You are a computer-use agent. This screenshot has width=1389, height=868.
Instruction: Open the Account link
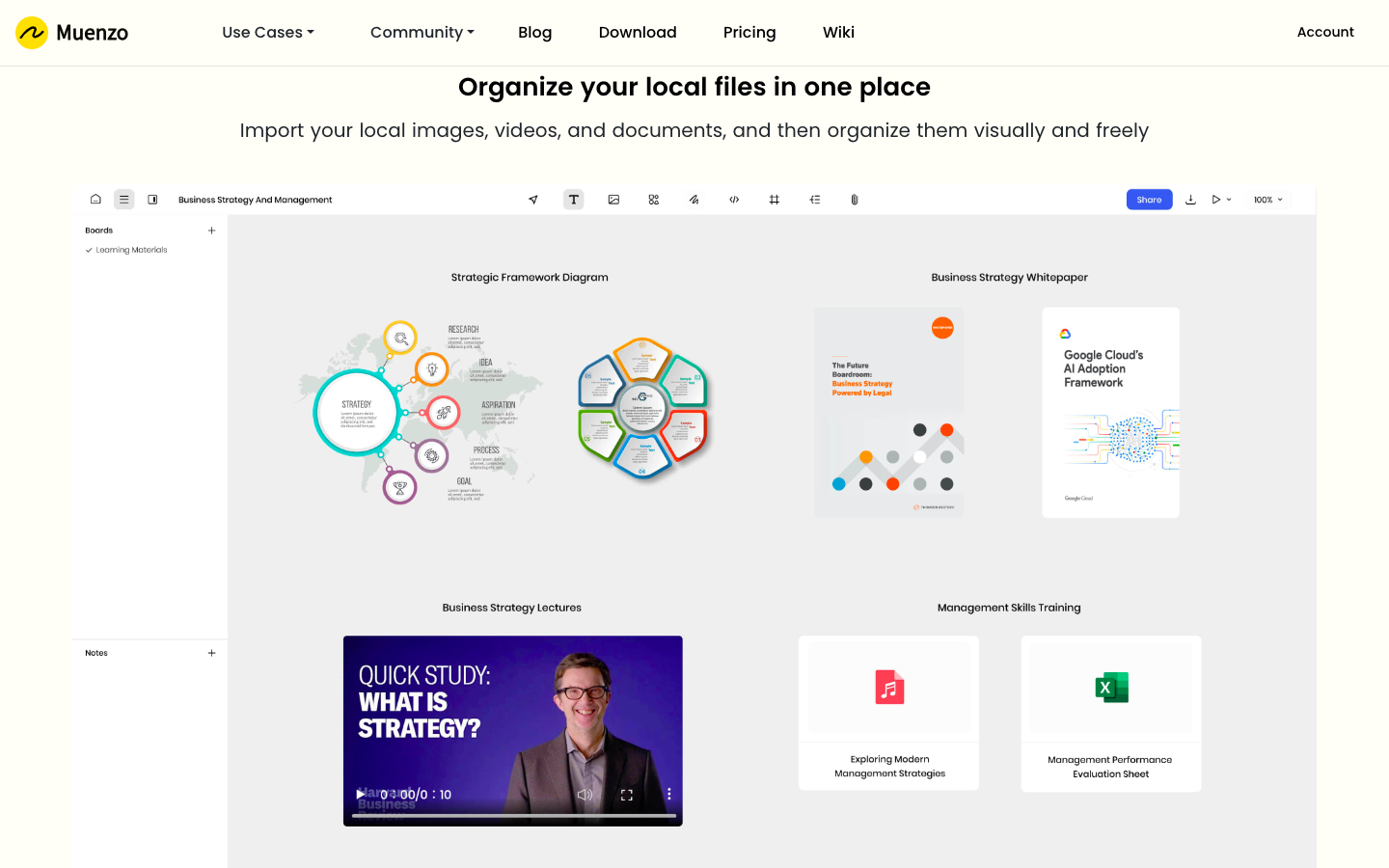pyautogui.click(x=1325, y=33)
